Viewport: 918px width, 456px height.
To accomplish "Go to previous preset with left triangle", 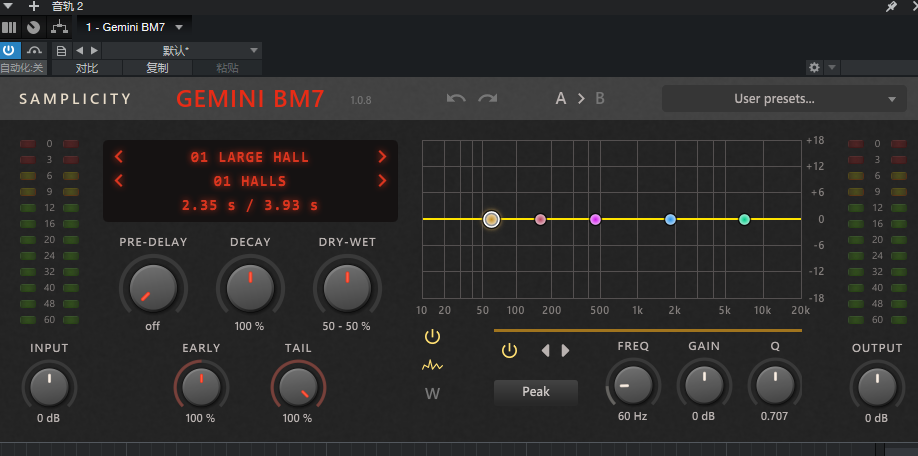I will (80, 50).
